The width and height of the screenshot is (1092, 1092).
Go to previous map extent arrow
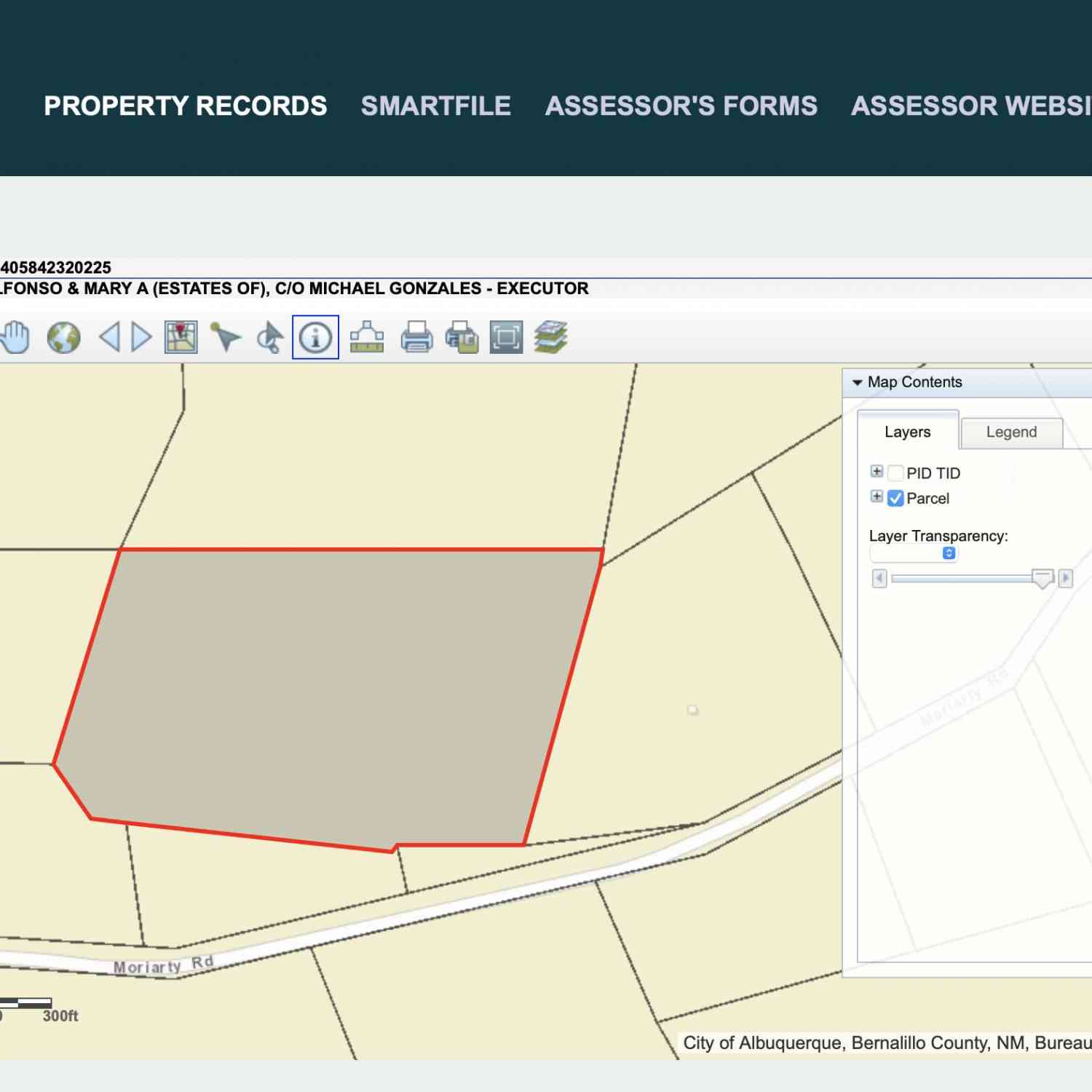click(110, 338)
